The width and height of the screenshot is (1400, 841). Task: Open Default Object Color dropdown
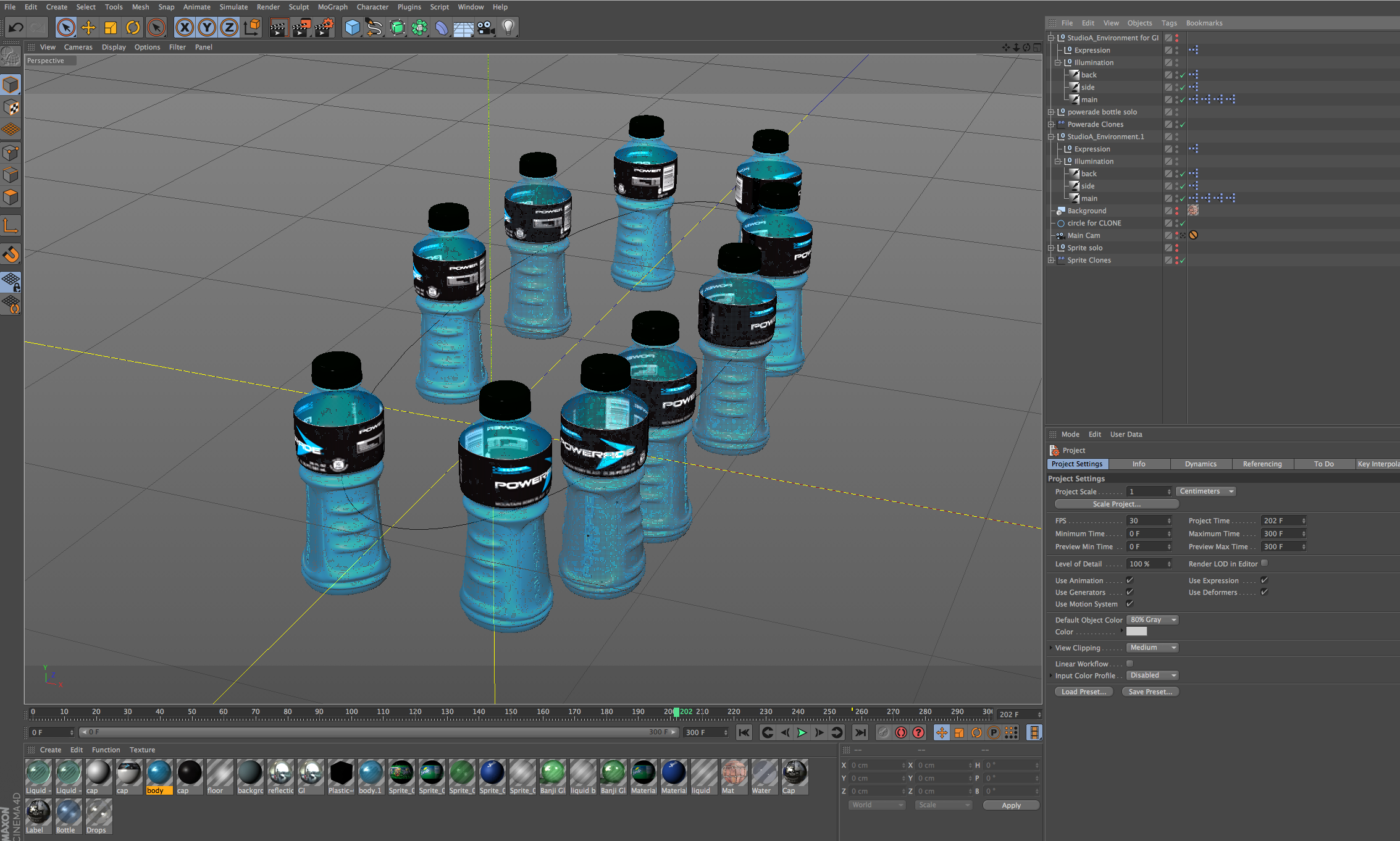click(1152, 620)
